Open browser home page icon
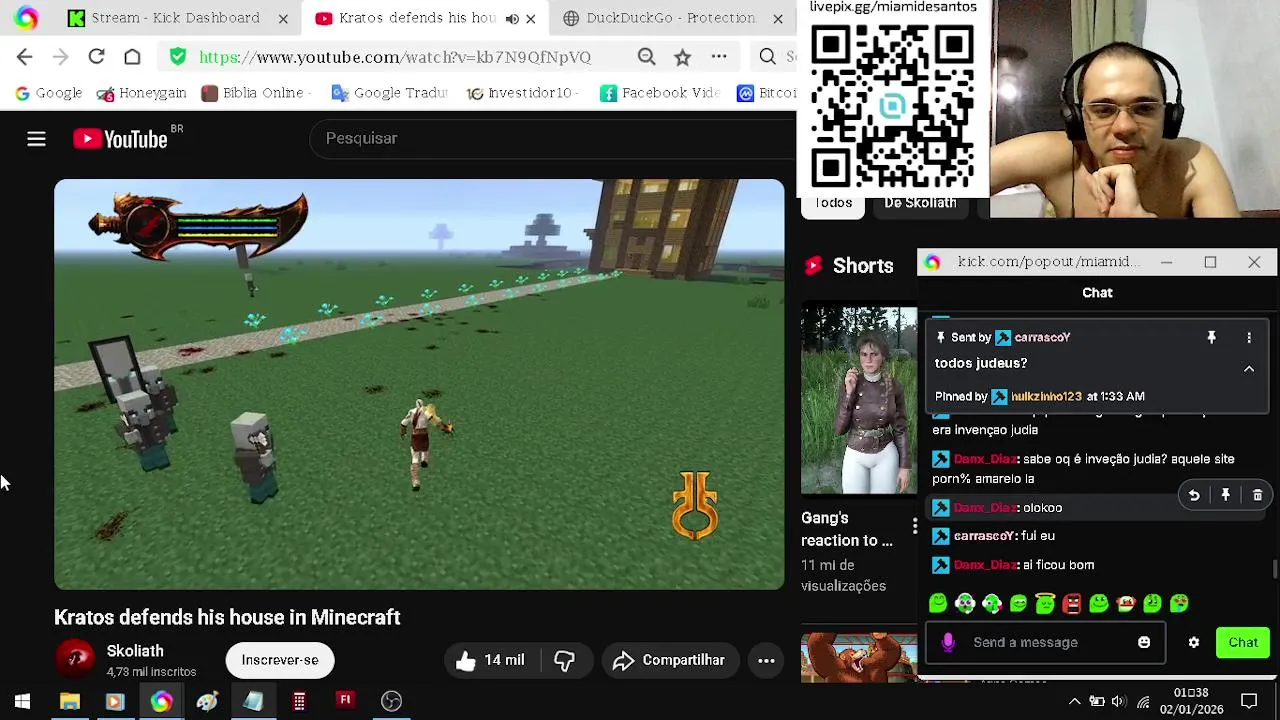The width and height of the screenshot is (1280, 720). 132,57
